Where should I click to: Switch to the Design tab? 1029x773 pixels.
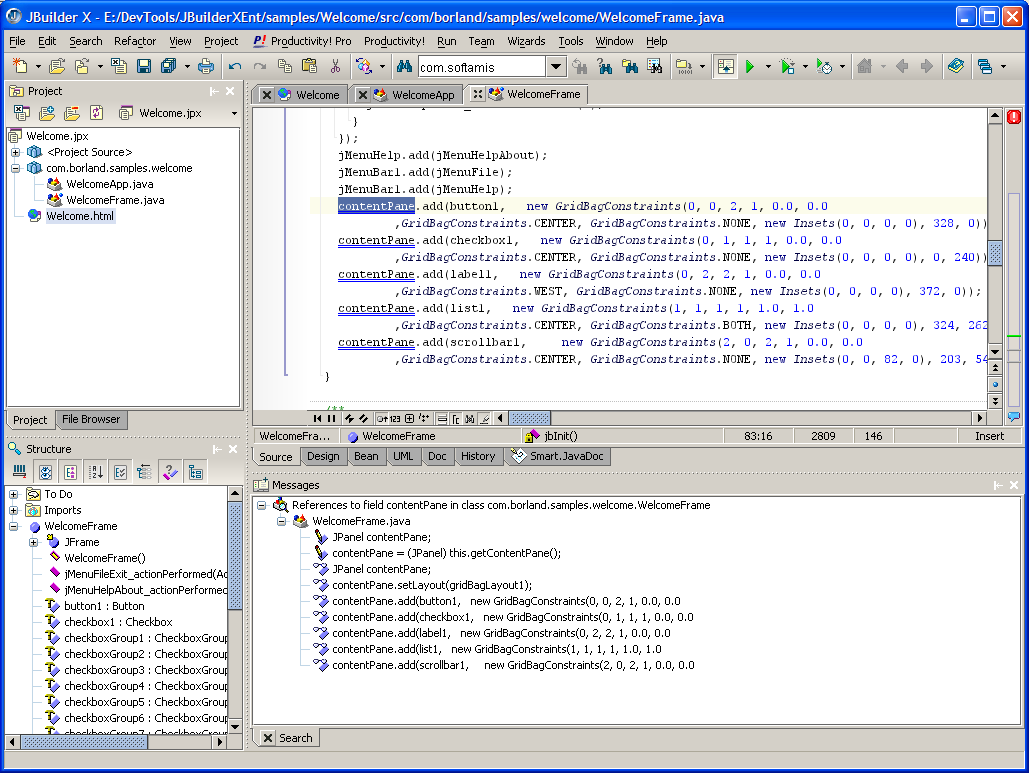pos(323,456)
